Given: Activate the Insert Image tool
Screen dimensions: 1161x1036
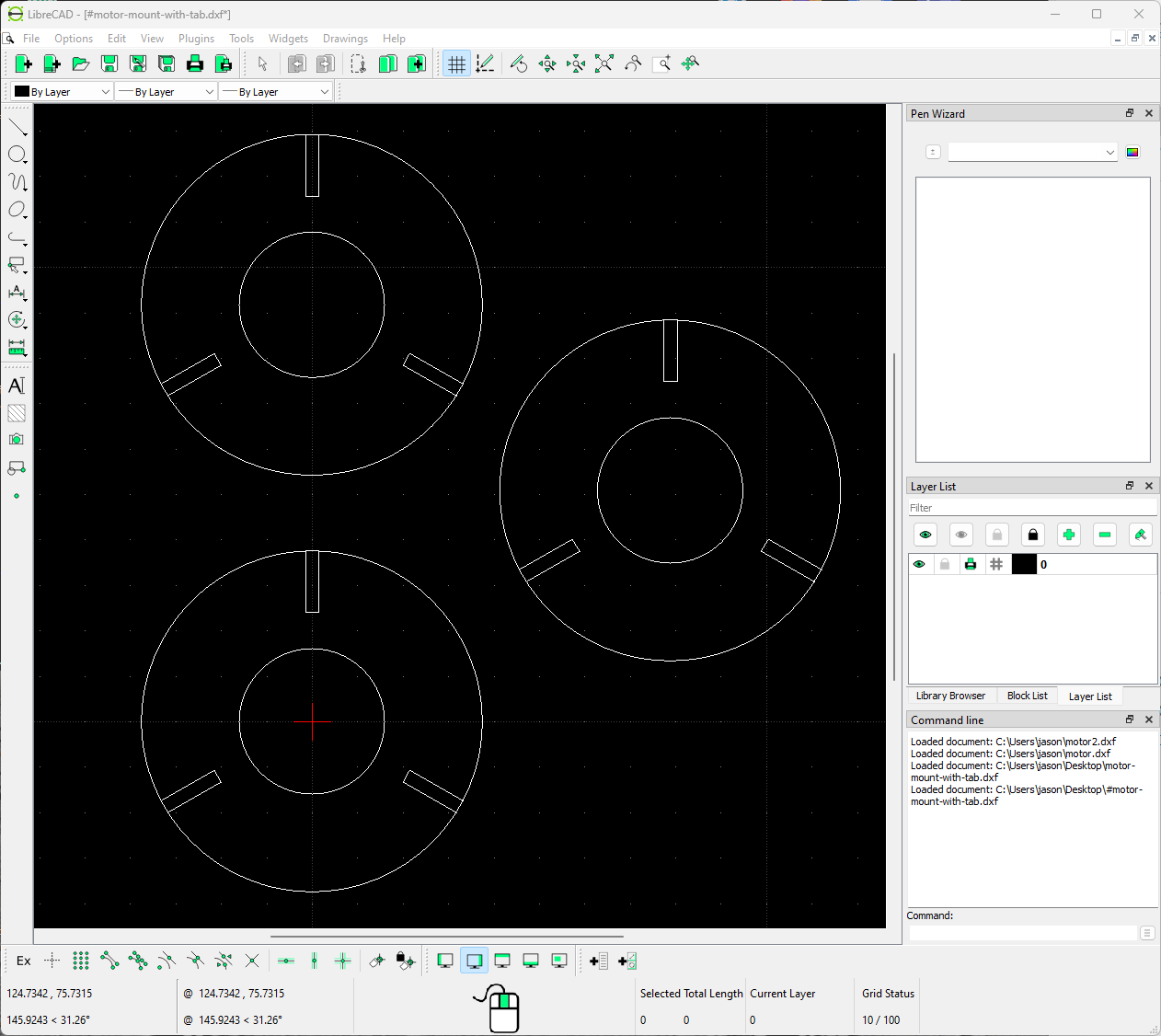Looking at the screenshot, I should coord(17,439).
